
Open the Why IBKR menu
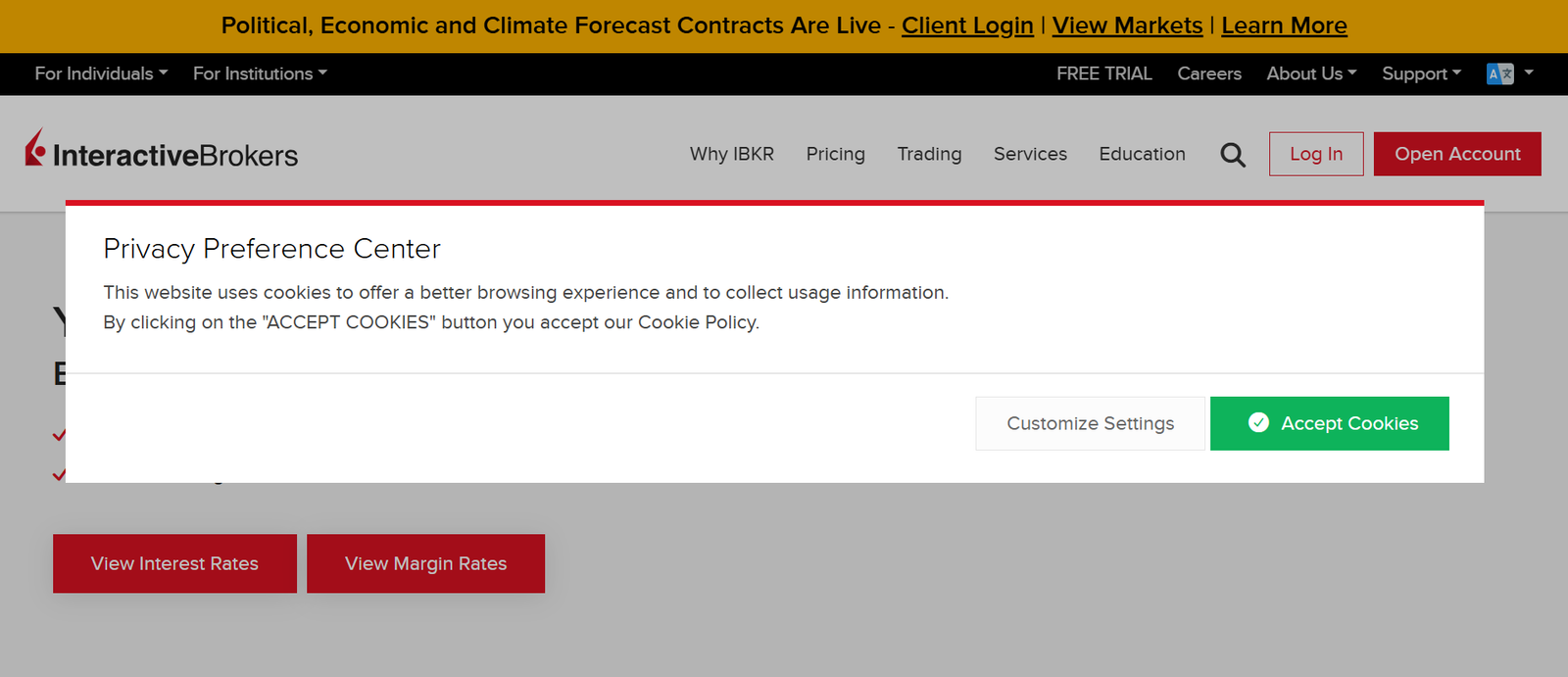(x=732, y=154)
